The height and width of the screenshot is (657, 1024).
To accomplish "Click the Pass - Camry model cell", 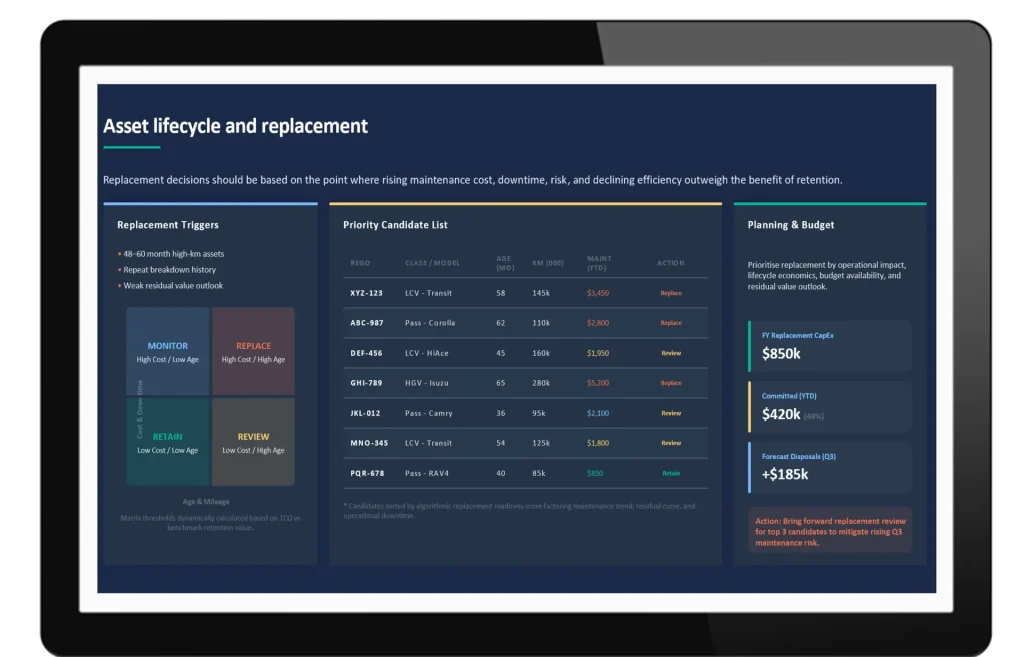I will tap(428, 413).
